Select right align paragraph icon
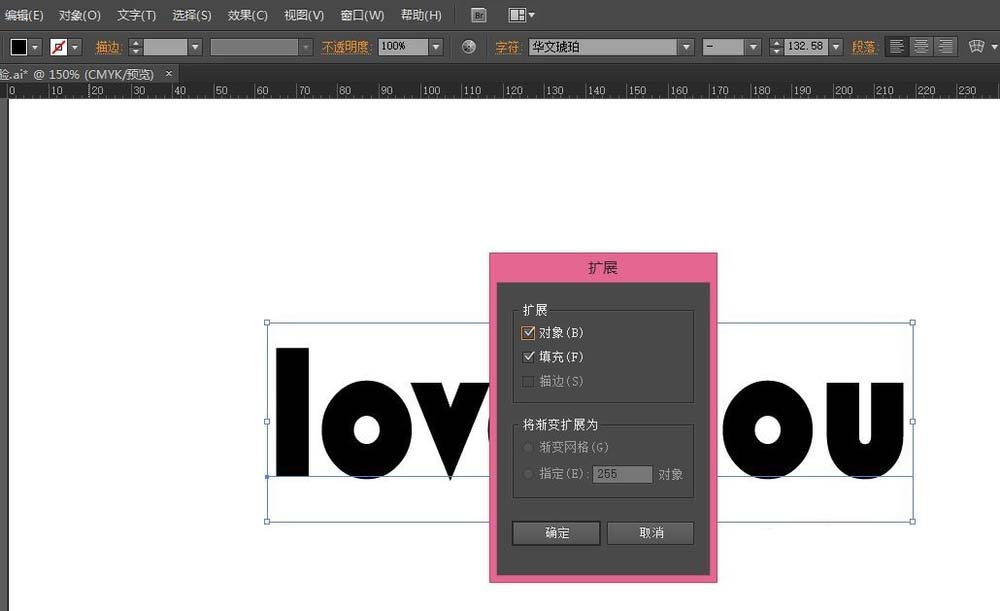 coord(946,46)
